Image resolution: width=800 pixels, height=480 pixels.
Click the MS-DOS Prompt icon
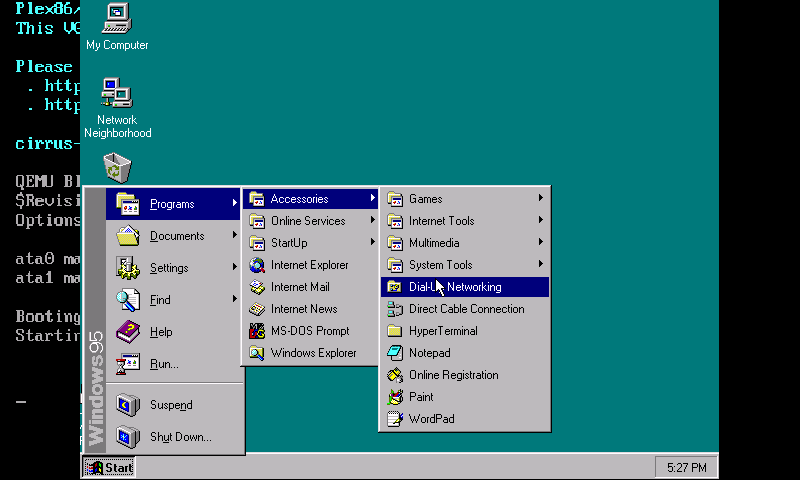point(257,331)
